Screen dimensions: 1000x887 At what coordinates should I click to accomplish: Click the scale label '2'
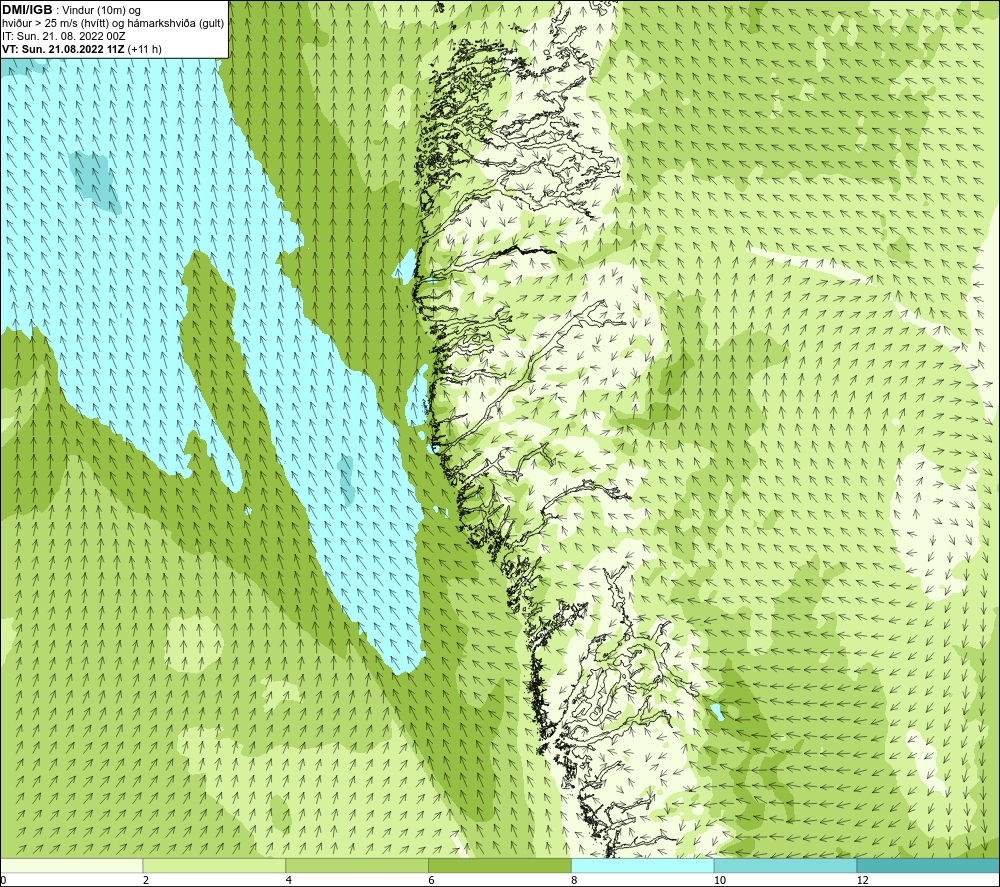(146, 880)
